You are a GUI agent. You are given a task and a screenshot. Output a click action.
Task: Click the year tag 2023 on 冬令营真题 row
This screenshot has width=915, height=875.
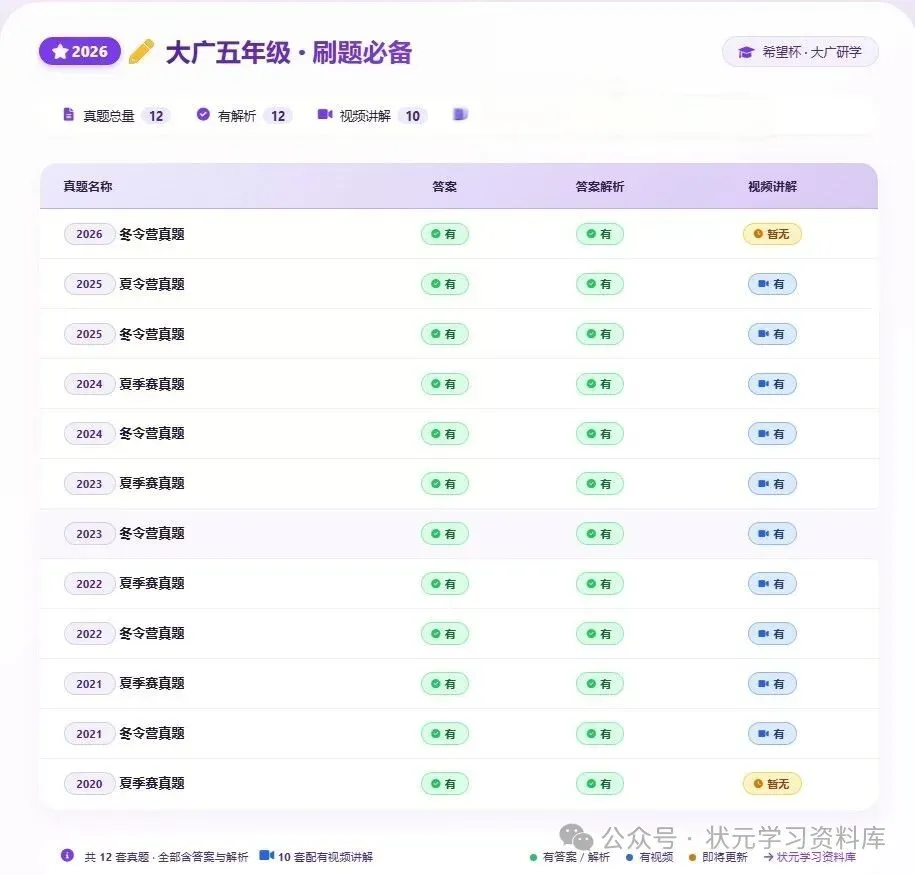pos(89,534)
